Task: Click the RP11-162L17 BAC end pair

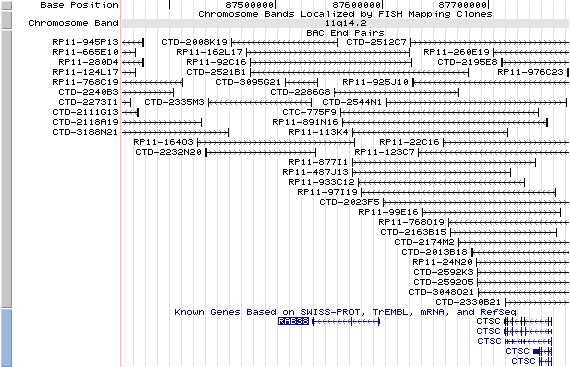Action: (x=209, y=52)
